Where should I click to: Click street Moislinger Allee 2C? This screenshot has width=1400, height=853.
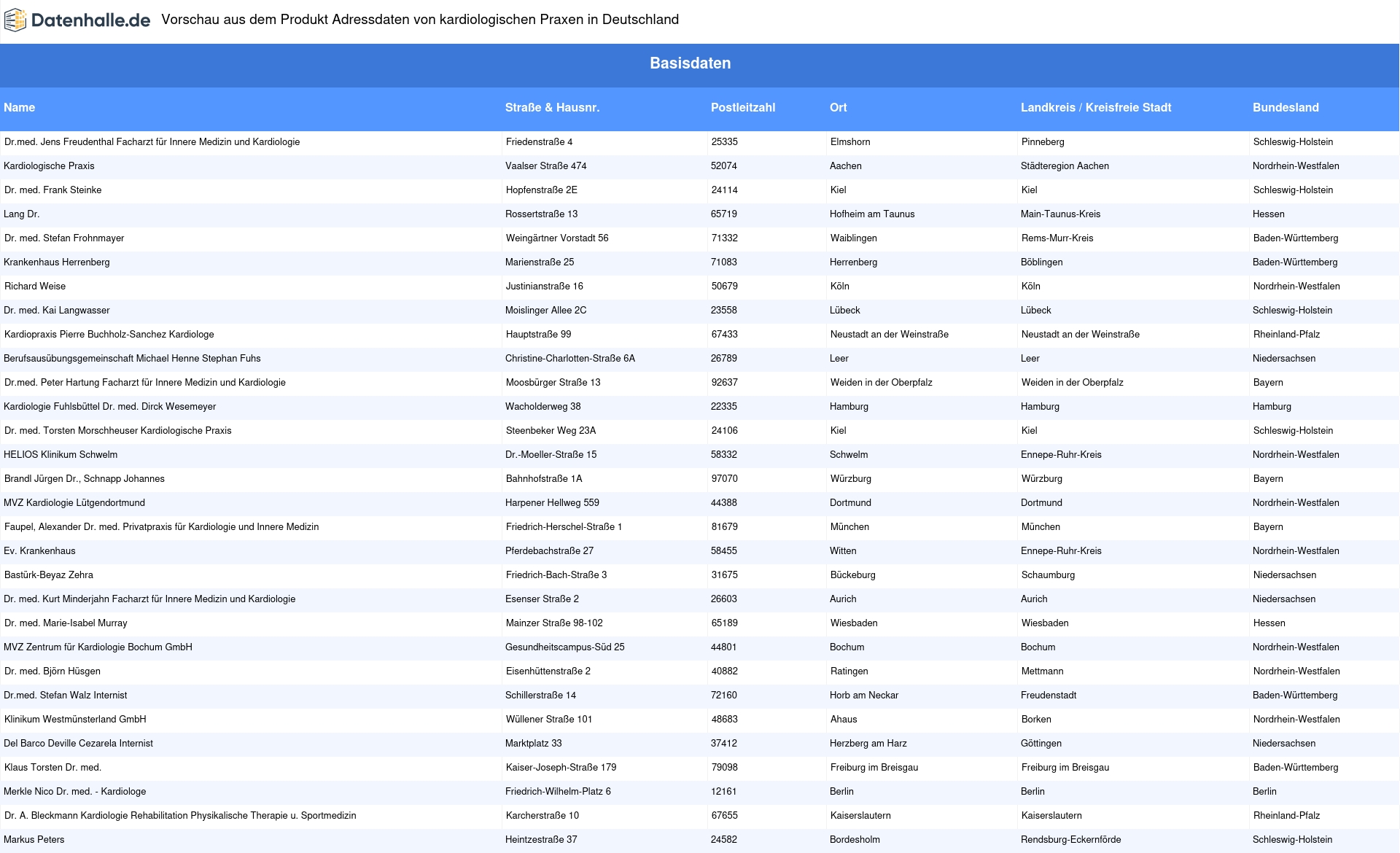[x=545, y=311]
